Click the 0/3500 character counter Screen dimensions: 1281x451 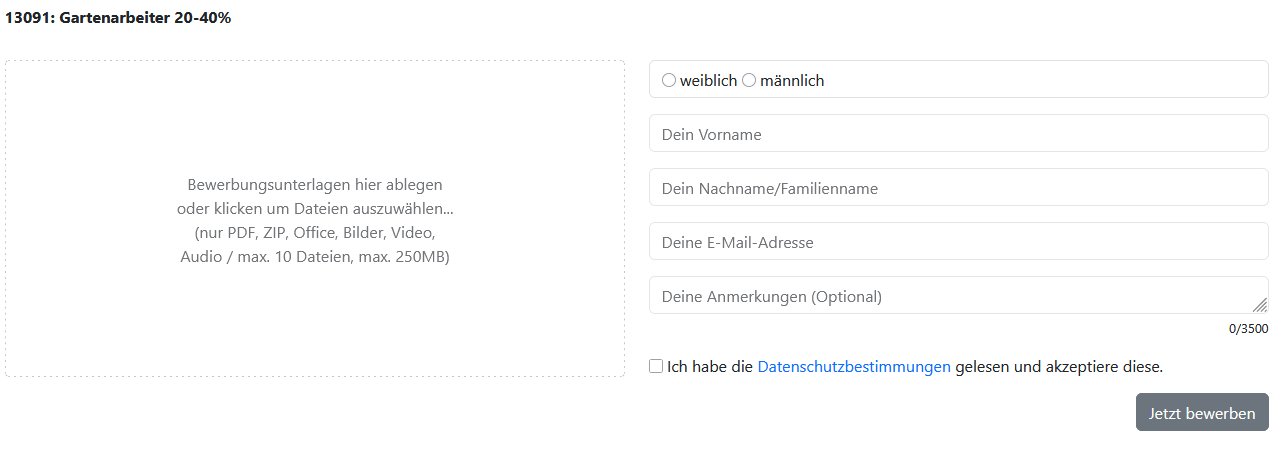click(1248, 328)
